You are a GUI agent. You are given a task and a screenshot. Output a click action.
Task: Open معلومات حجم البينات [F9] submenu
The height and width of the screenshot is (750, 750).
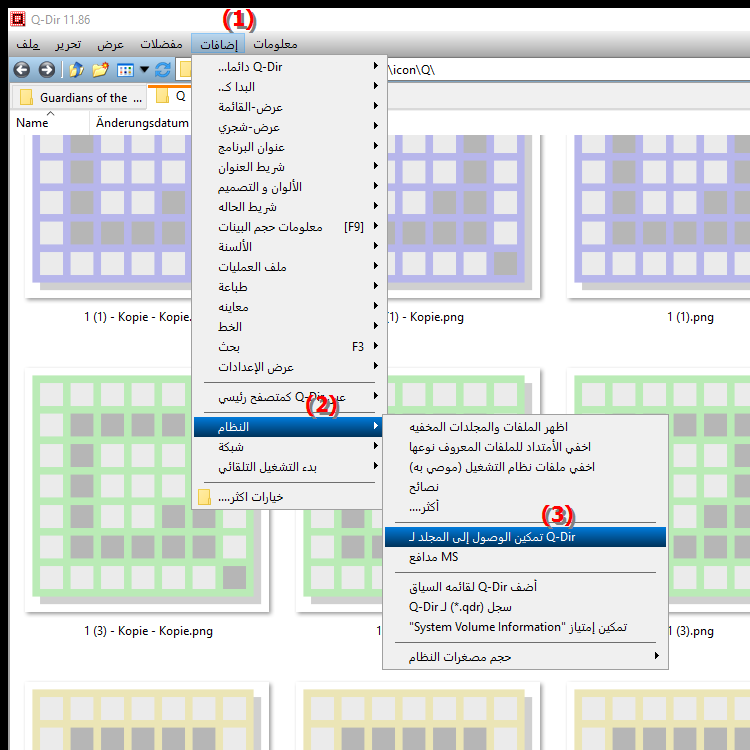pos(289,227)
